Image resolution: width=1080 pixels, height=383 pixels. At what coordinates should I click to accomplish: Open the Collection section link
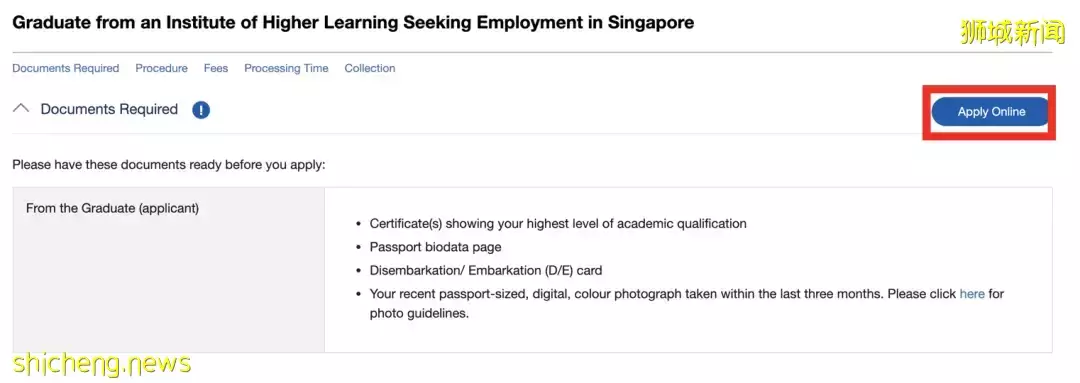370,68
